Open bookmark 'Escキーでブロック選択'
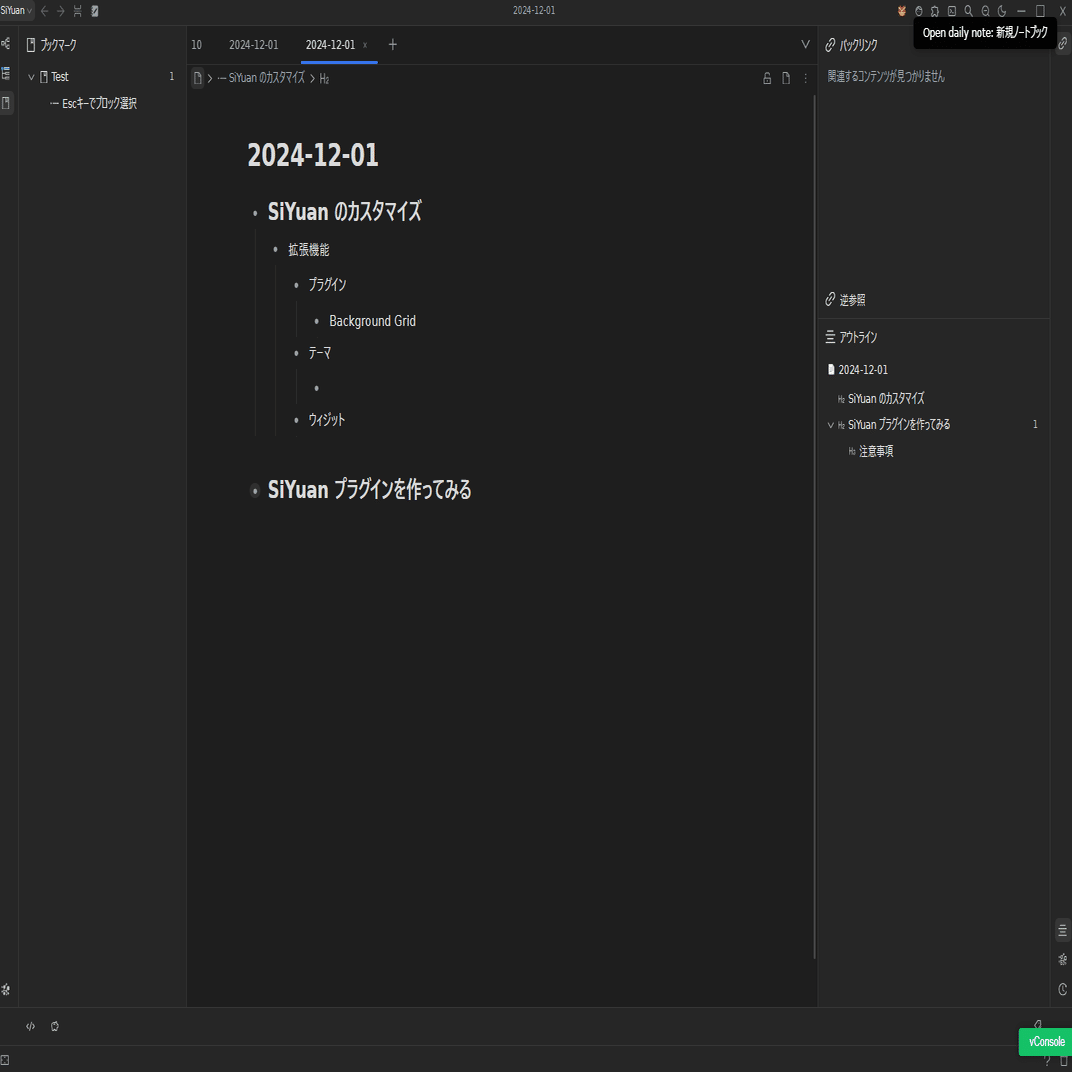1072x1072 pixels. (99, 103)
